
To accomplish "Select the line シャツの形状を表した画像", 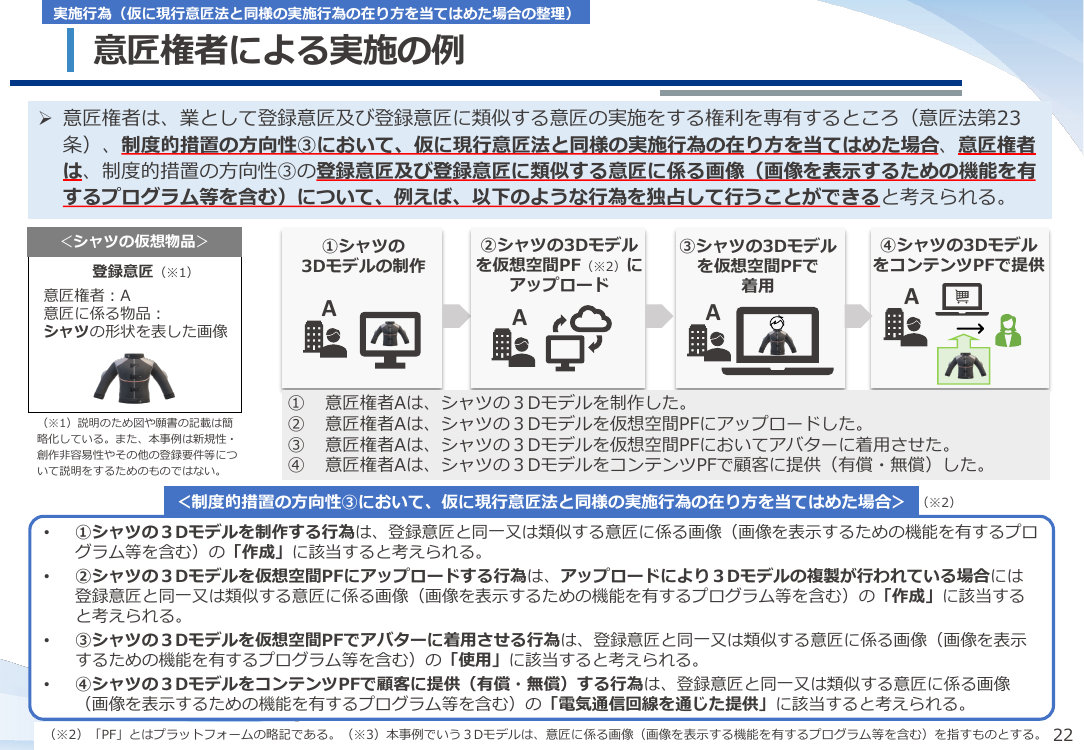I will click(x=136, y=331).
